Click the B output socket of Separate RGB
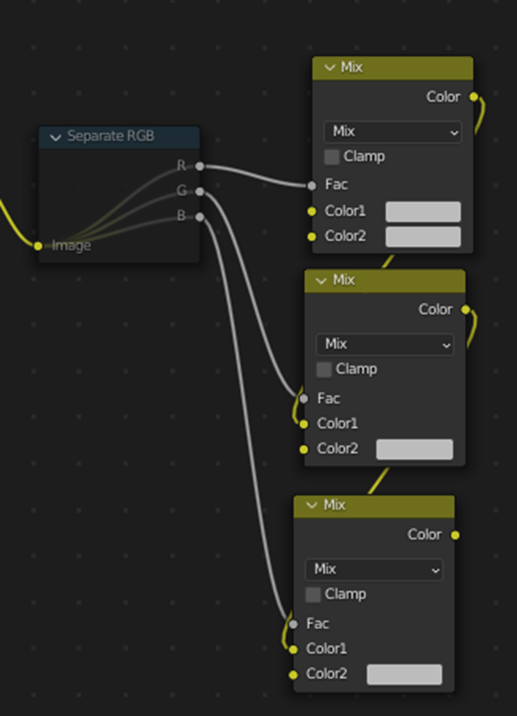The width and height of the screenshot is (517, 716). [x=200, y=217]
